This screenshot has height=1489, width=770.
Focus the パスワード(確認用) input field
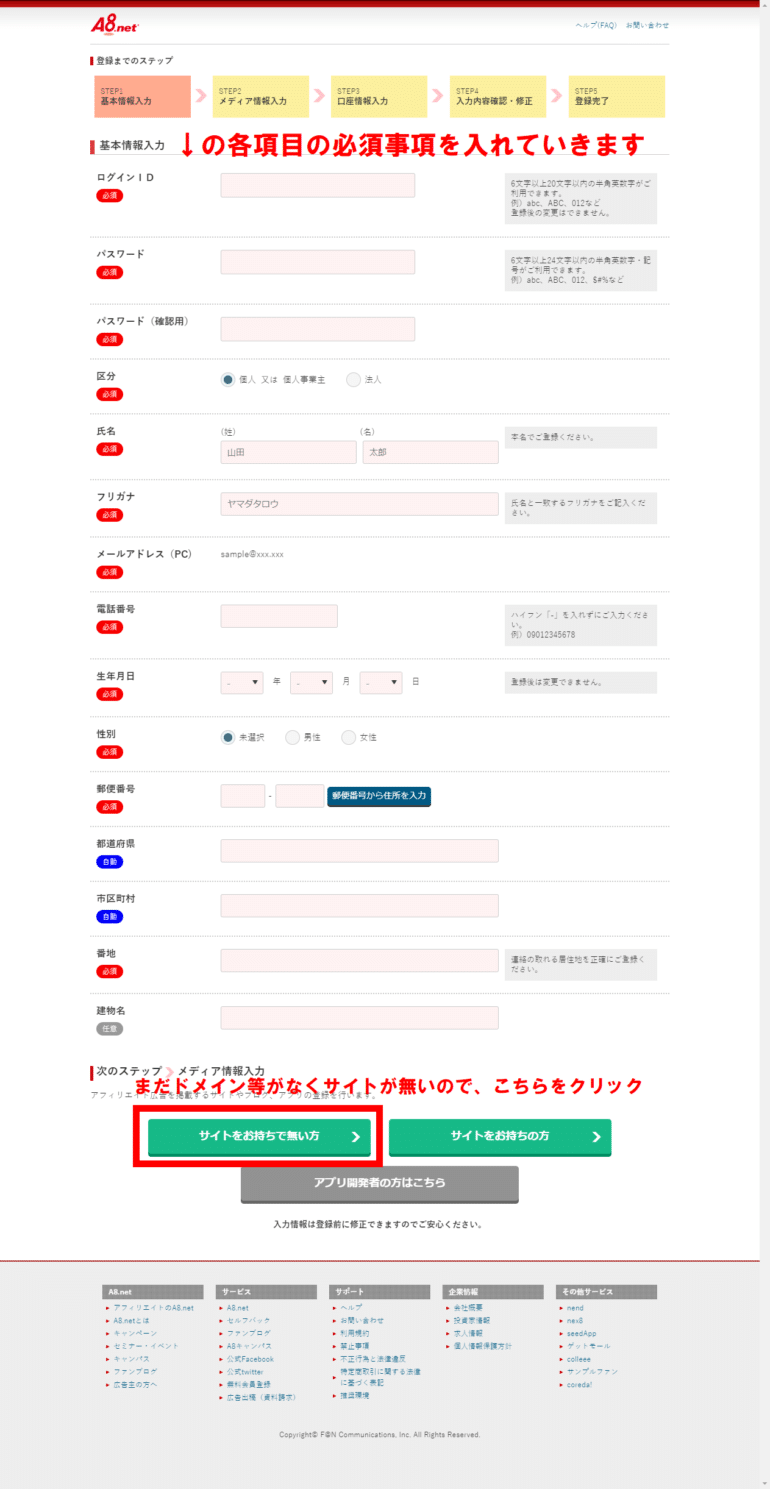point(318,329)
